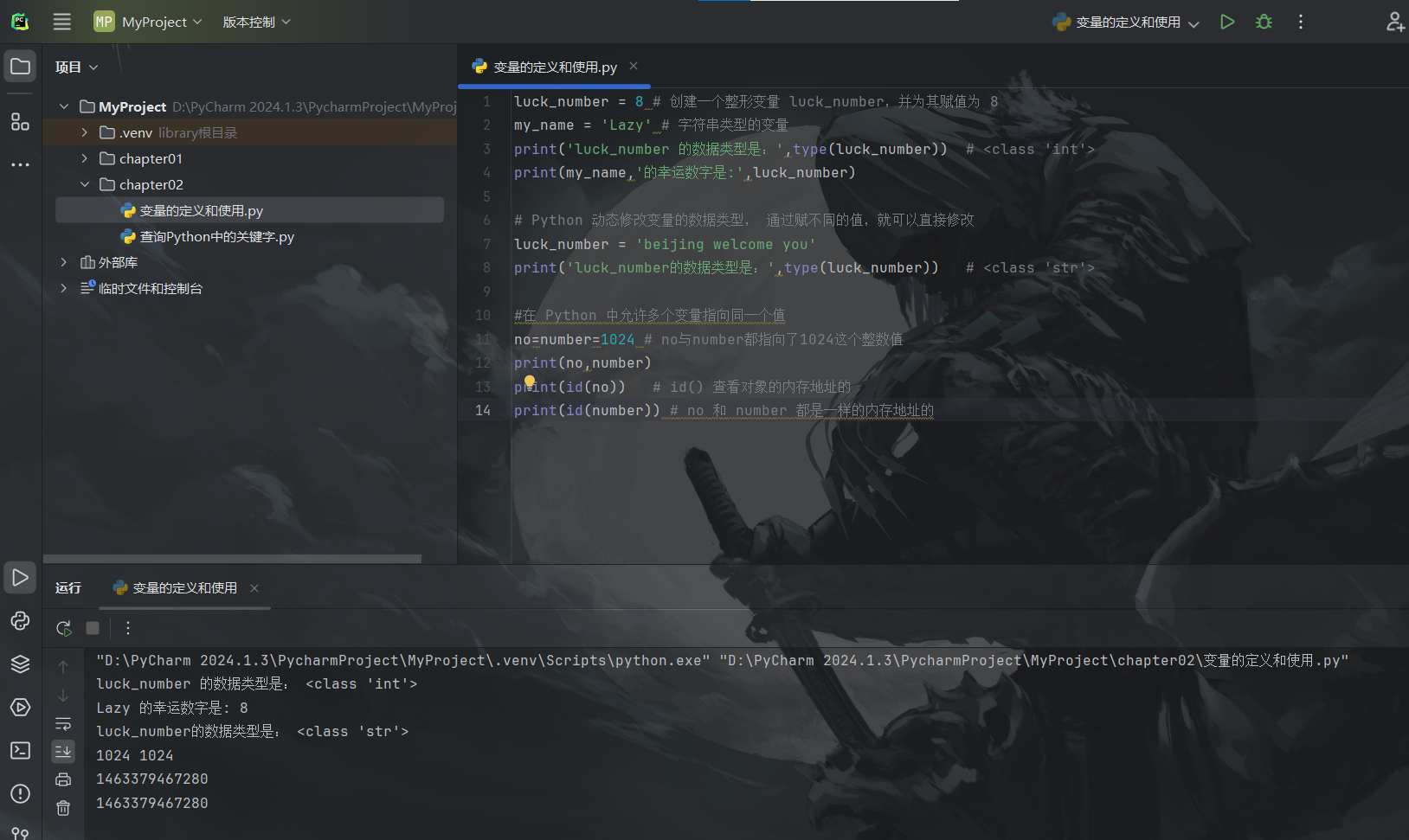The height and width of the screenshot is (840, 1409).
Task: Open the Problems tool window icon
Action: (20, 793)
